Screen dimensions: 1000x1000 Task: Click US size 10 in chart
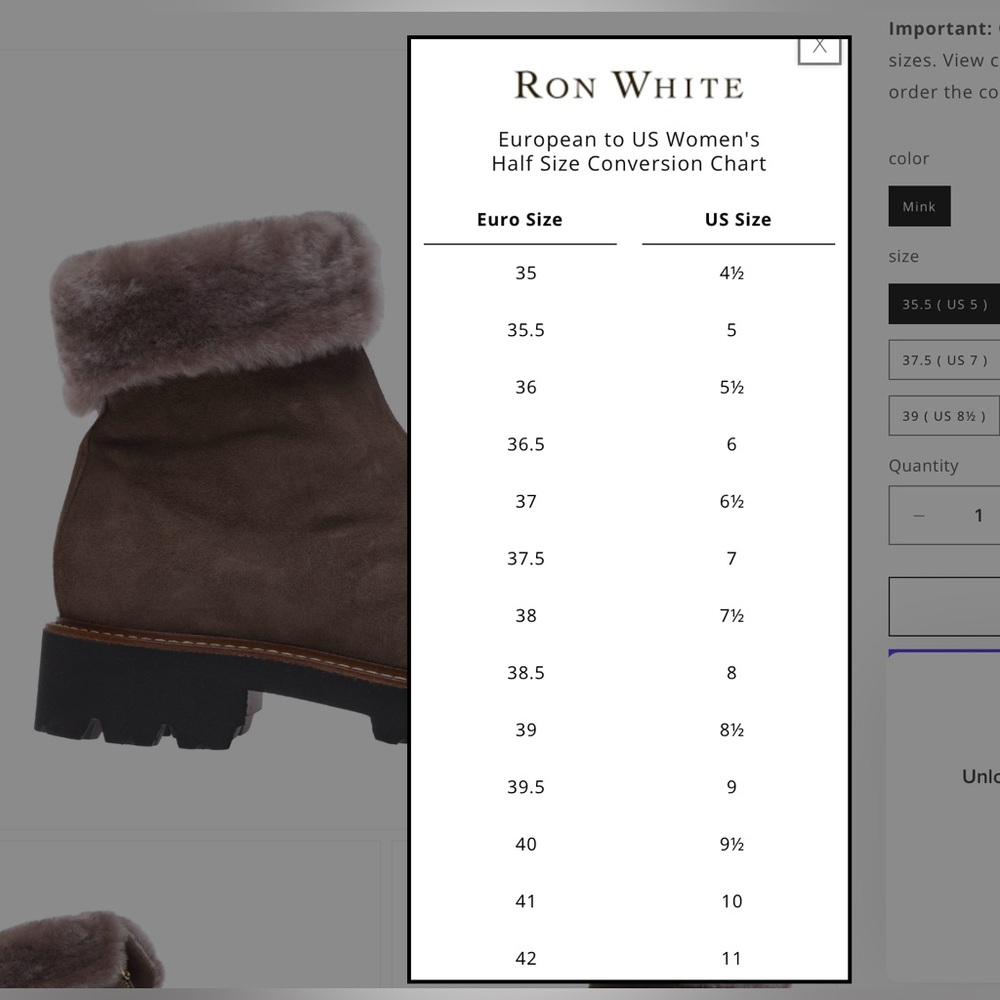click(x=732, y=901)
